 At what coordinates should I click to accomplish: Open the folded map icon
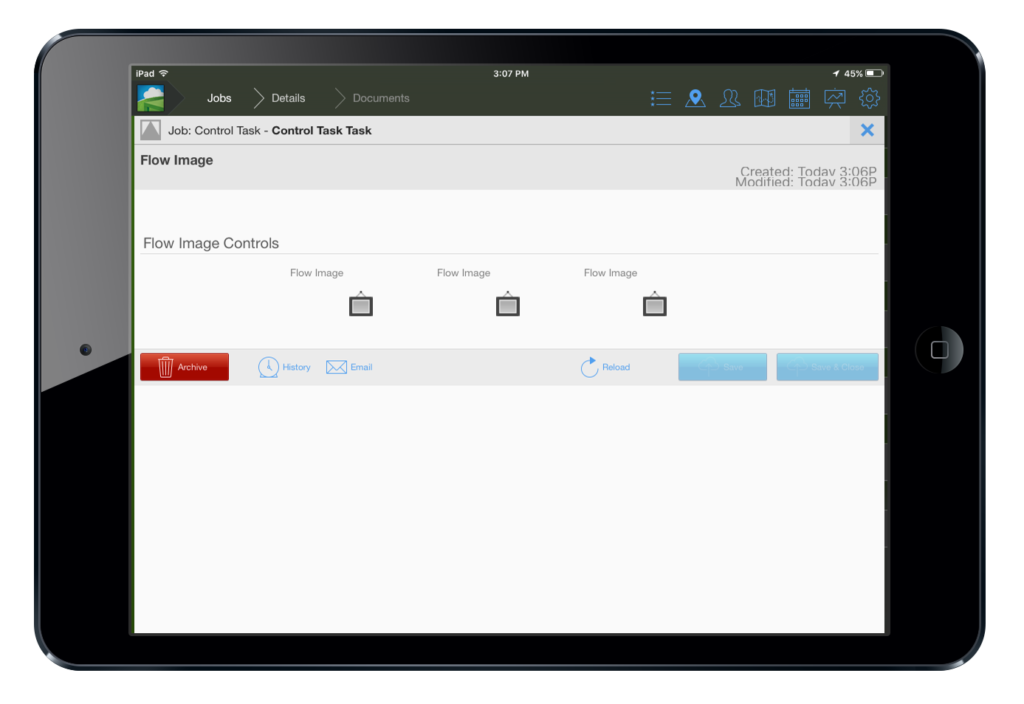click(765, 99)
